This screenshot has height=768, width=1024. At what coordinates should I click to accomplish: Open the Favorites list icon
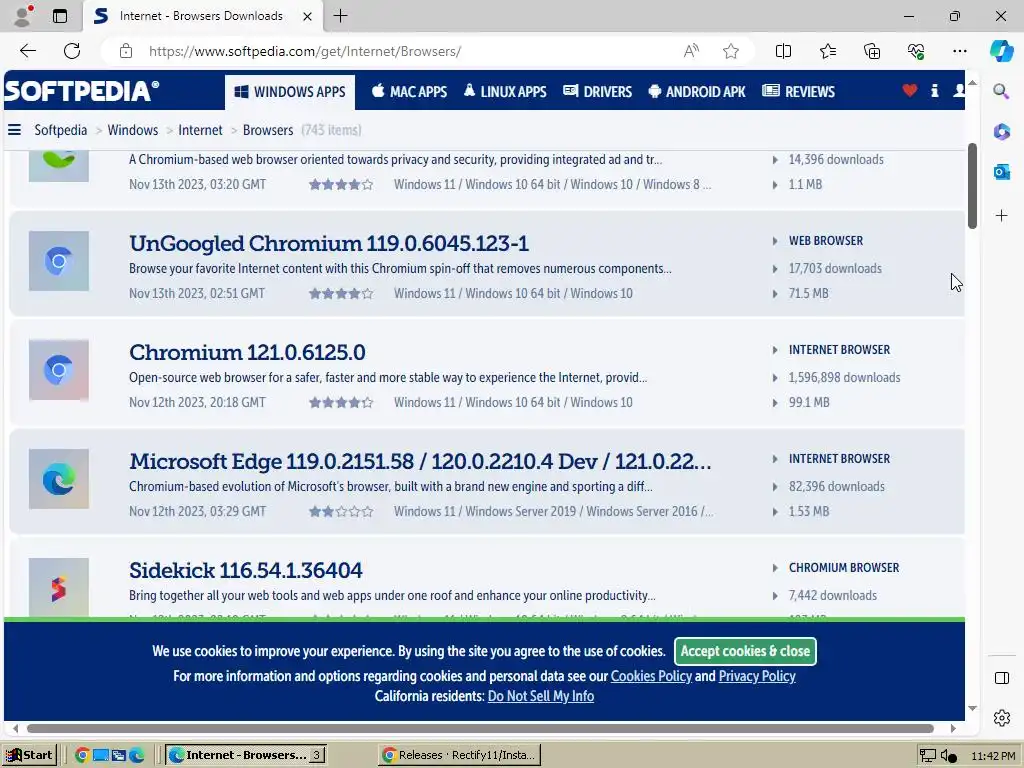point(827,51)
